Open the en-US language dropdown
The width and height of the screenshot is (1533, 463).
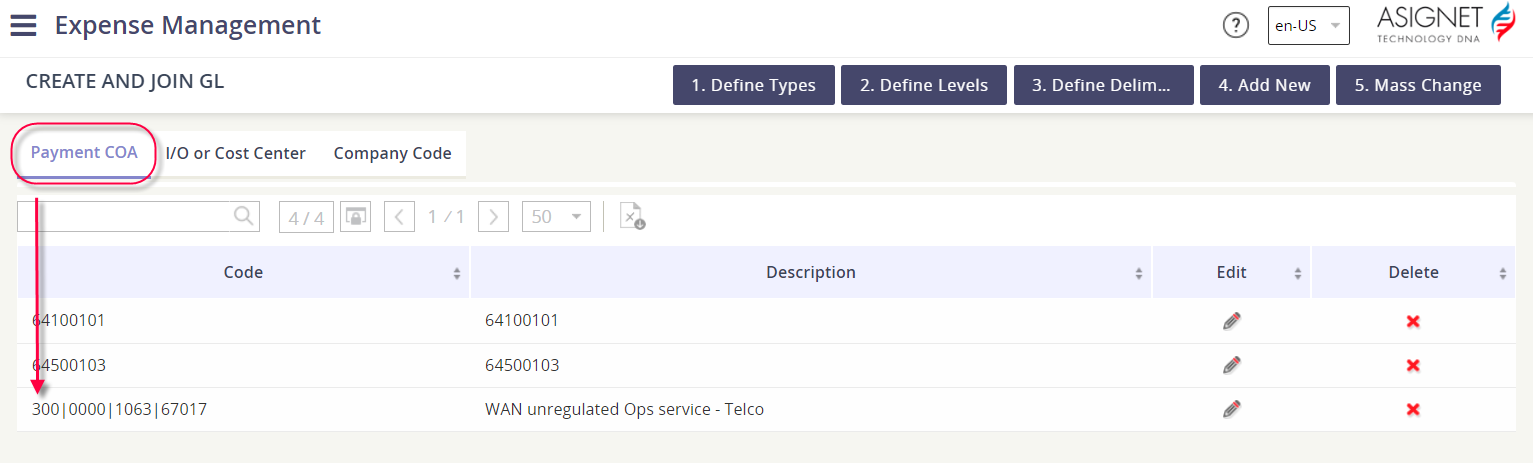pyautogui.click(x=1309, y=26)
